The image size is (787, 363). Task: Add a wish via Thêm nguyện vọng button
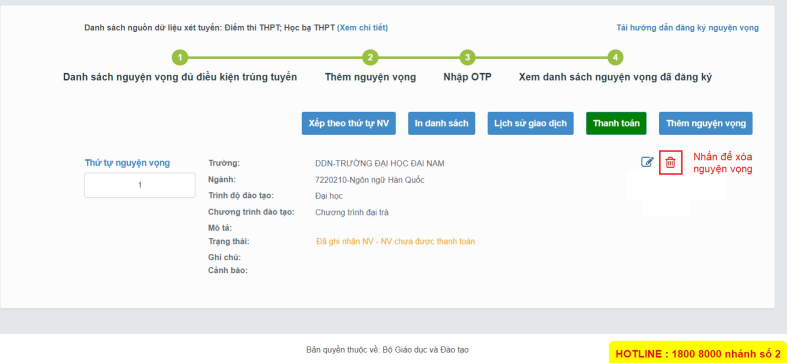pyautogui.click(x=706, y=124)
